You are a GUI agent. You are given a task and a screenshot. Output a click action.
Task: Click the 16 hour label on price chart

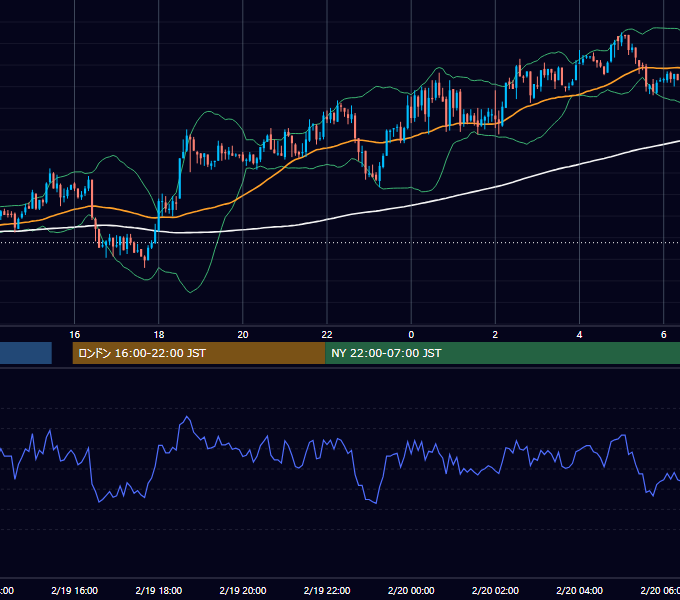pyautogui.click(x=75, y=335)
